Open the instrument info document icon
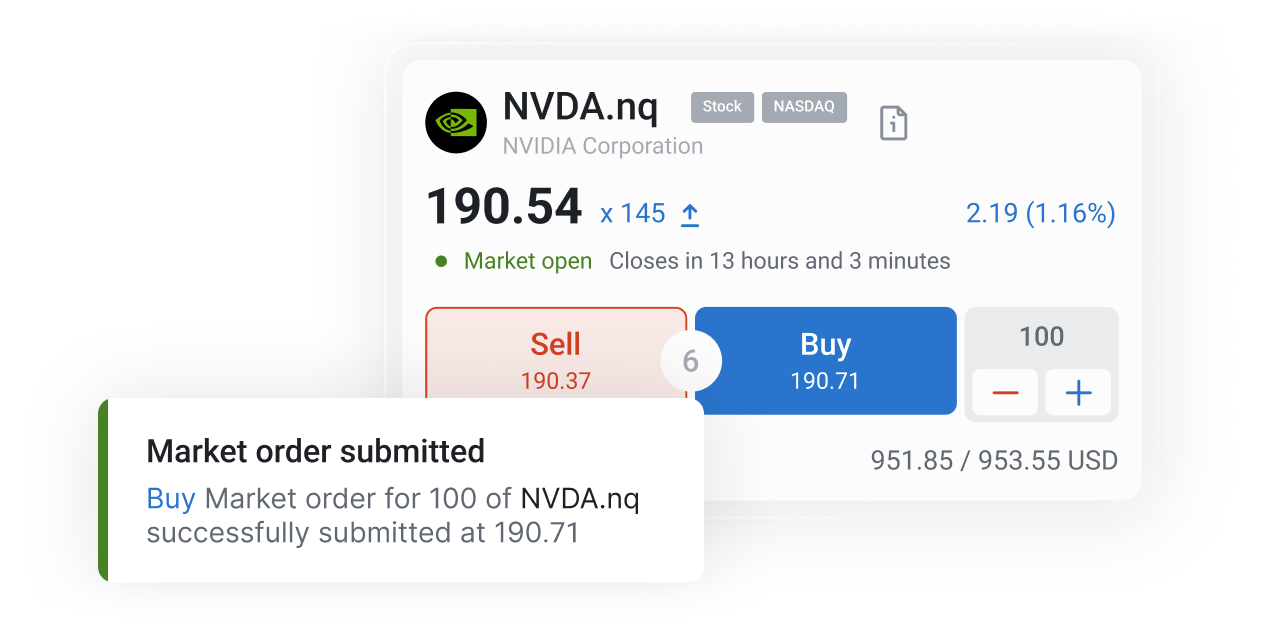This screenshot has width=1272, height=640. point(893,123)
